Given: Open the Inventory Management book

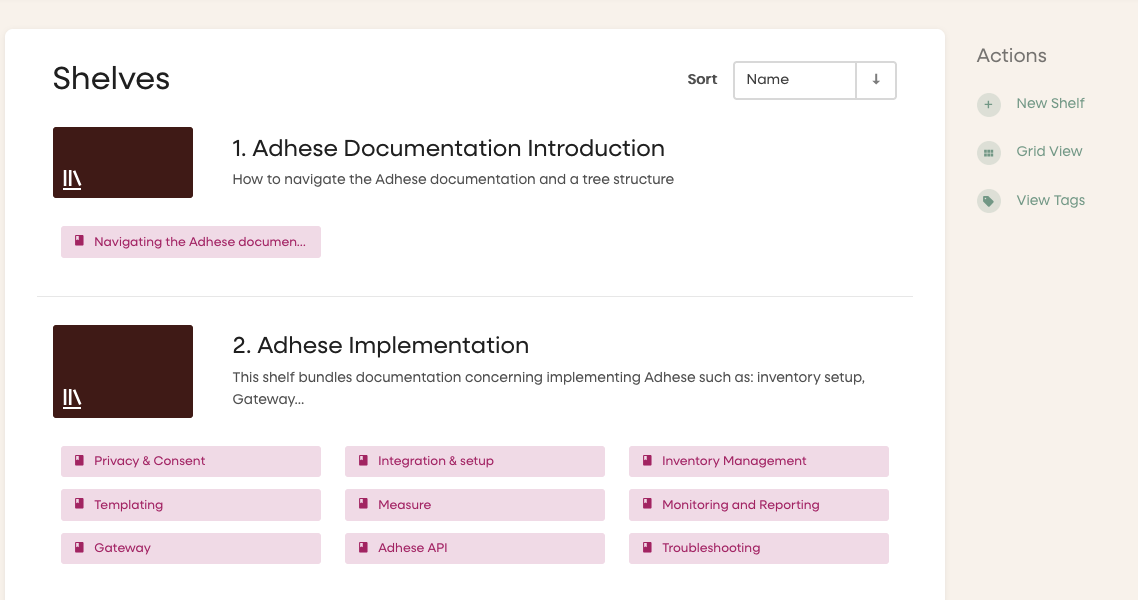Looking at the screenshot, I should [734, 461].
